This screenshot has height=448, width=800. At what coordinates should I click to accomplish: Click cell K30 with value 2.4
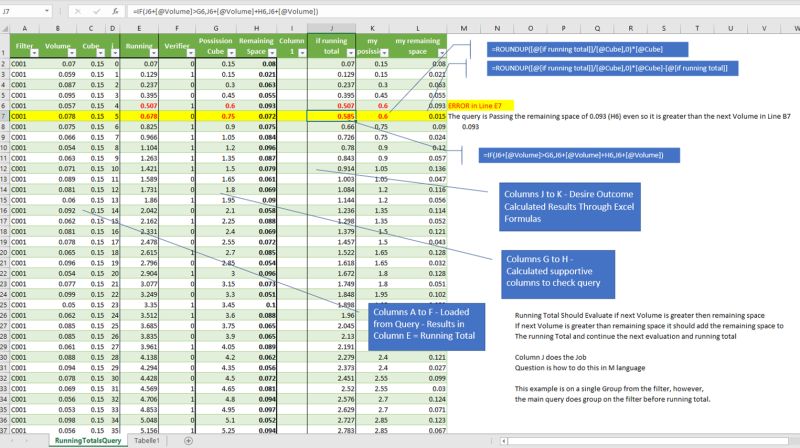(372, 357)
